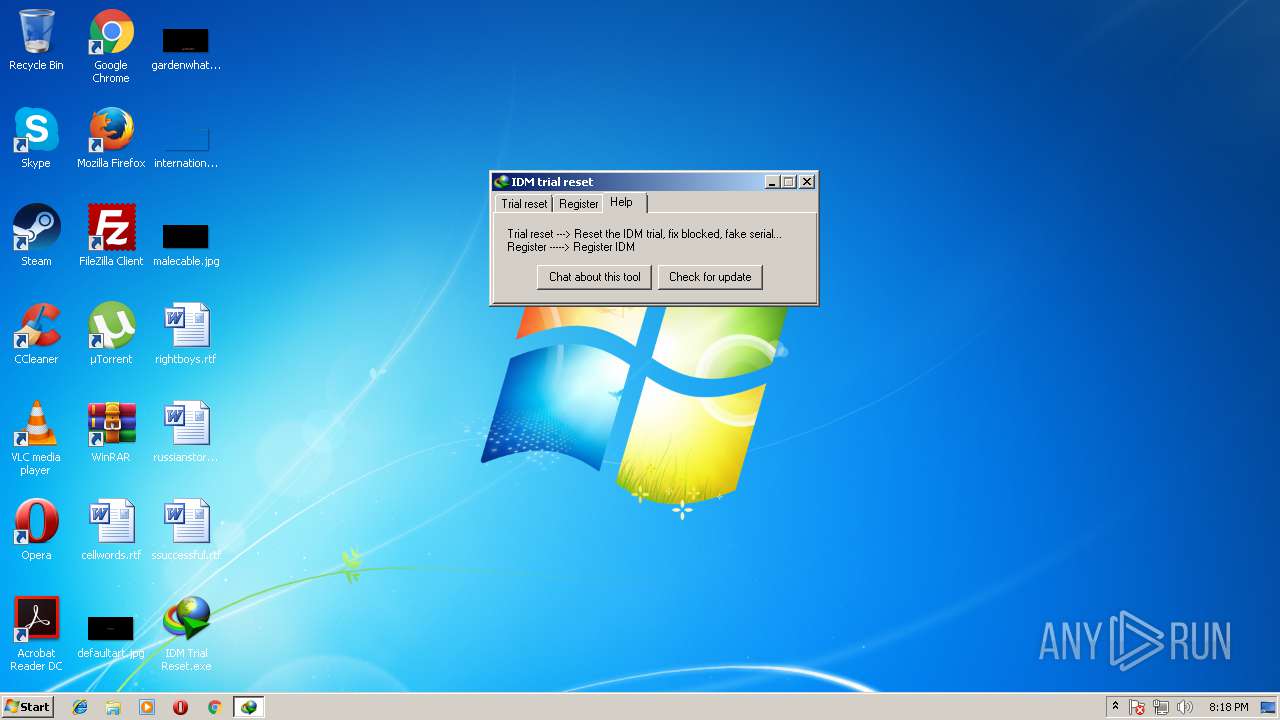This screenshot has height=720, width=1280.
Task: Switch to the Trial reset tab
Action: coord(524,203)
